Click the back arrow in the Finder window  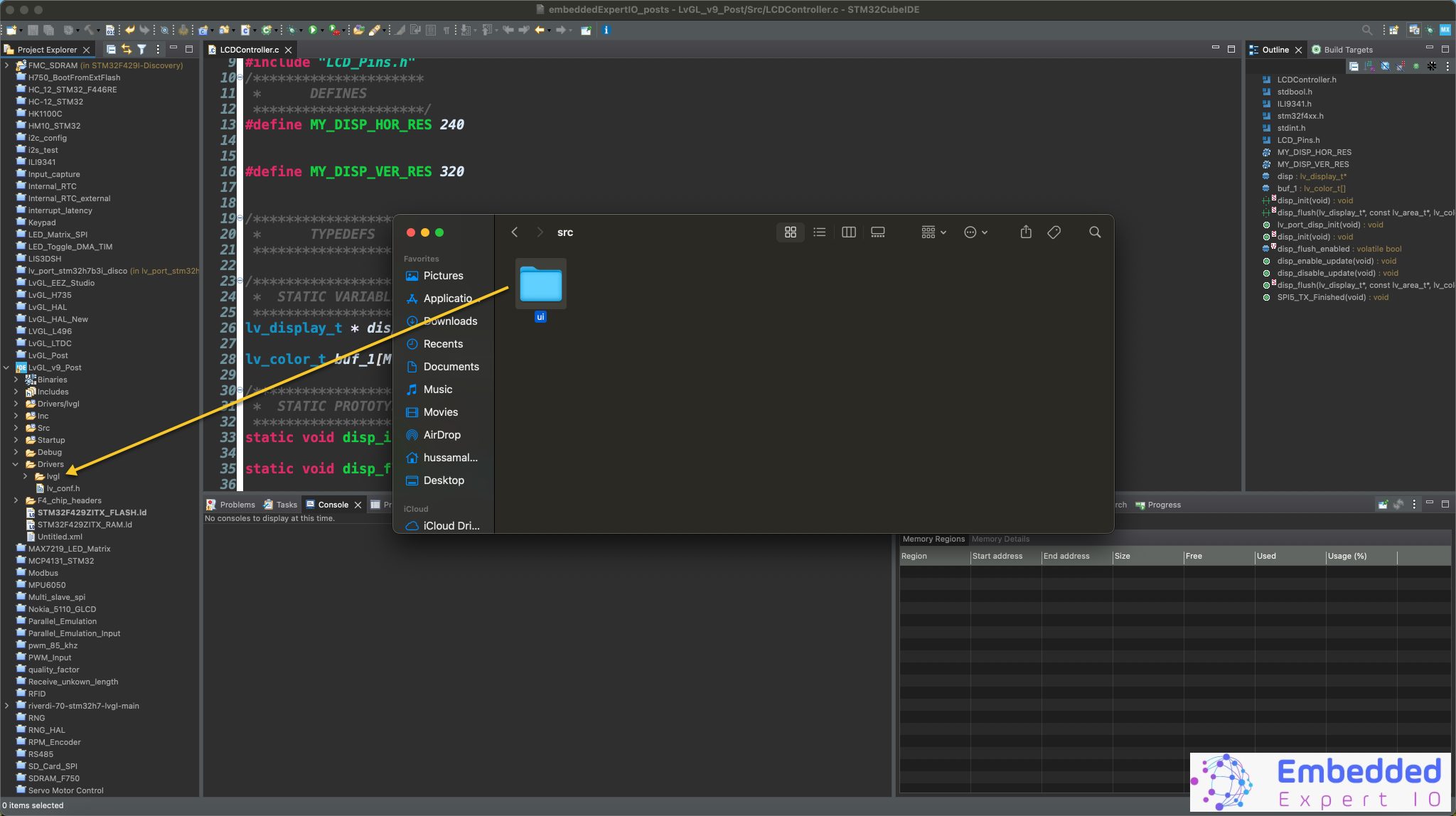[x=514, y=232]
